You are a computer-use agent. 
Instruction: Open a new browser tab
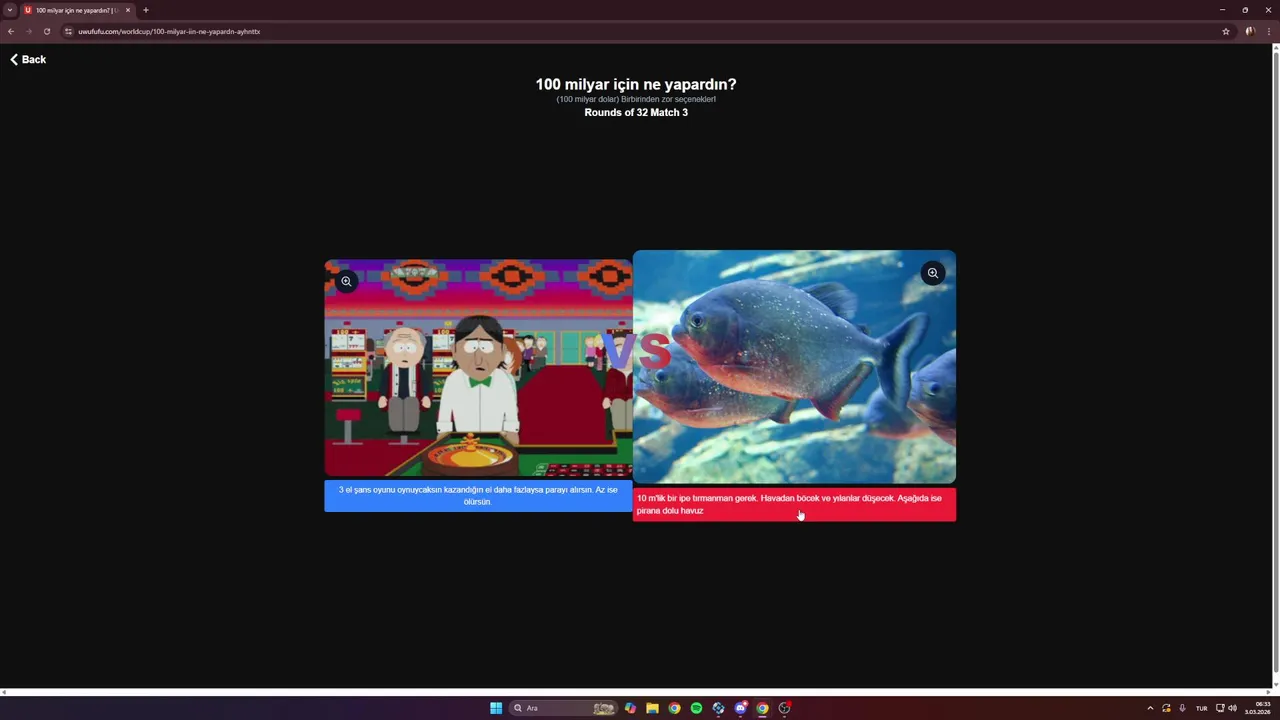(146, 10)
